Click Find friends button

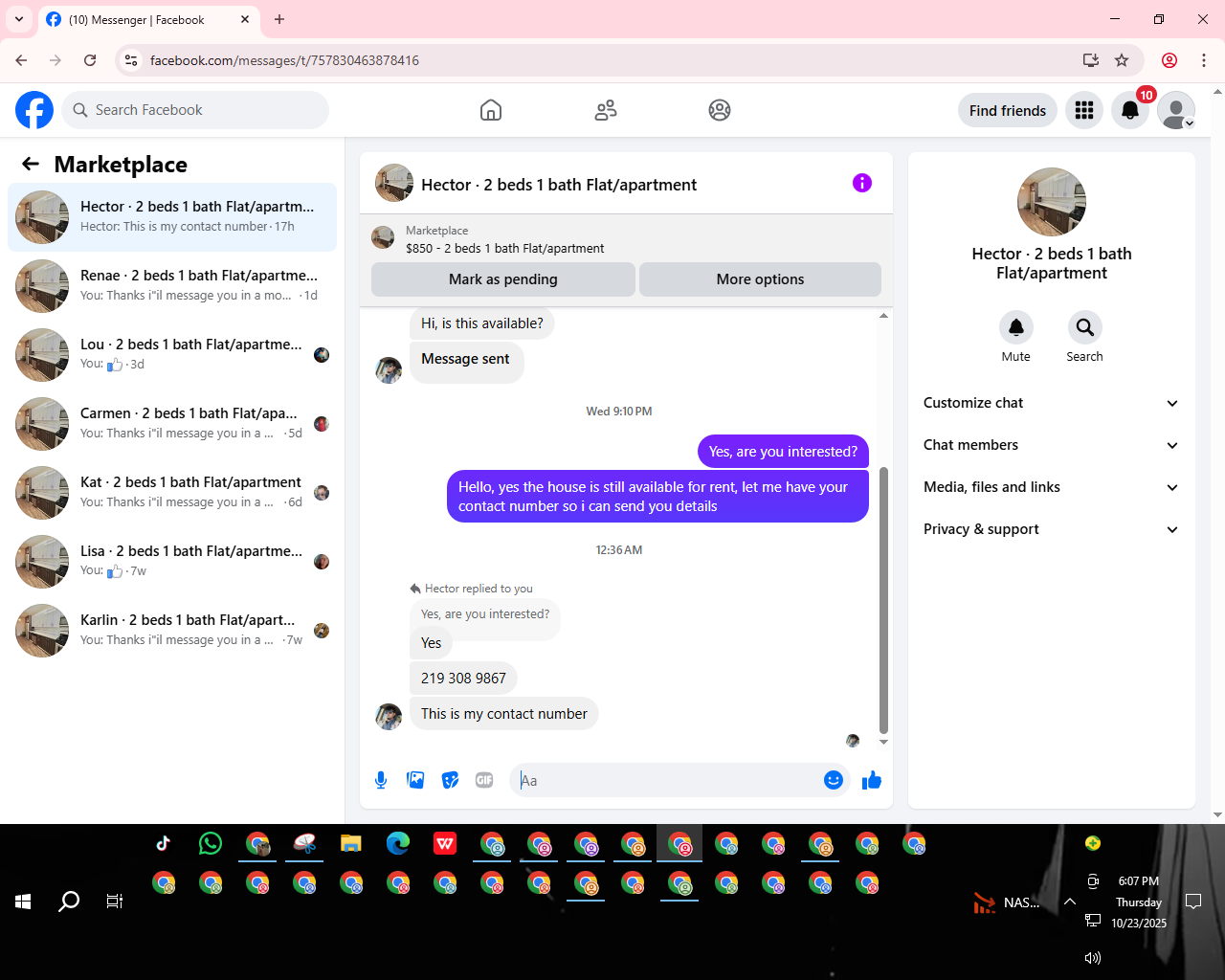1008,110
